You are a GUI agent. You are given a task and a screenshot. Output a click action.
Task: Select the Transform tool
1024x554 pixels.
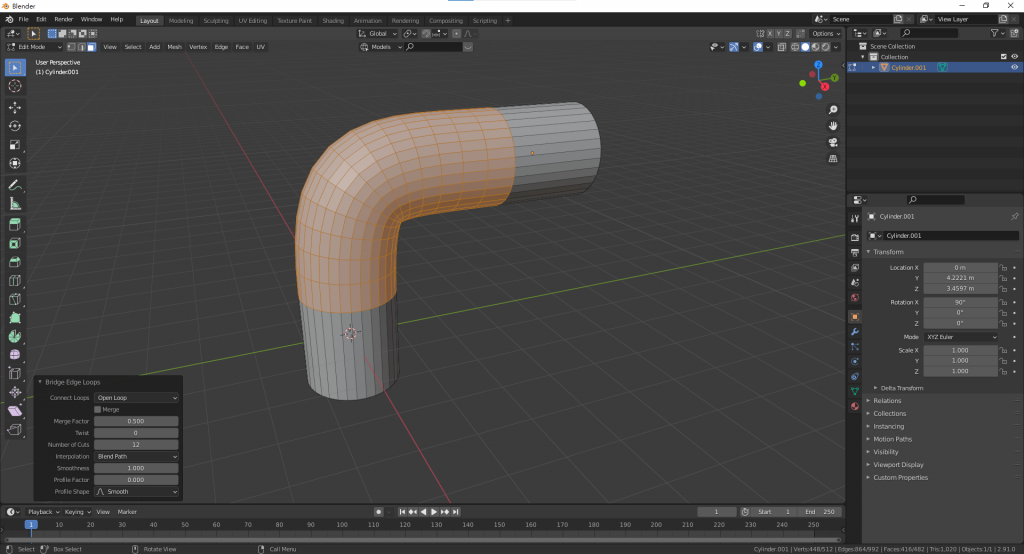pyautogui.click(x=15, y=163)
